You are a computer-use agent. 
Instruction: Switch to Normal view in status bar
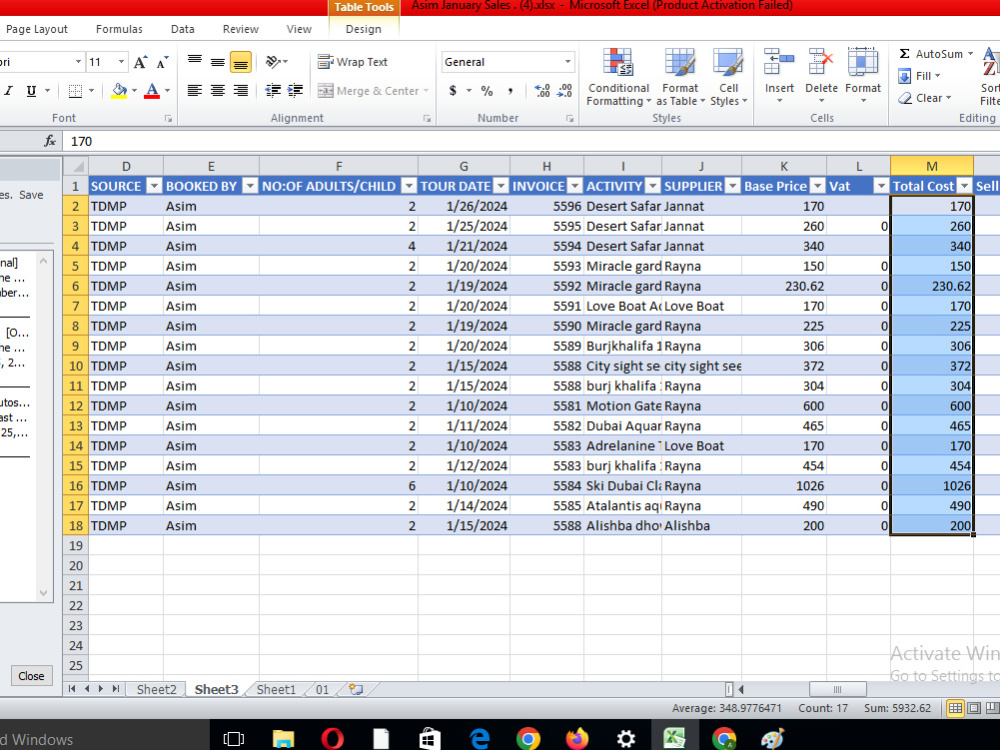(955, 708)
